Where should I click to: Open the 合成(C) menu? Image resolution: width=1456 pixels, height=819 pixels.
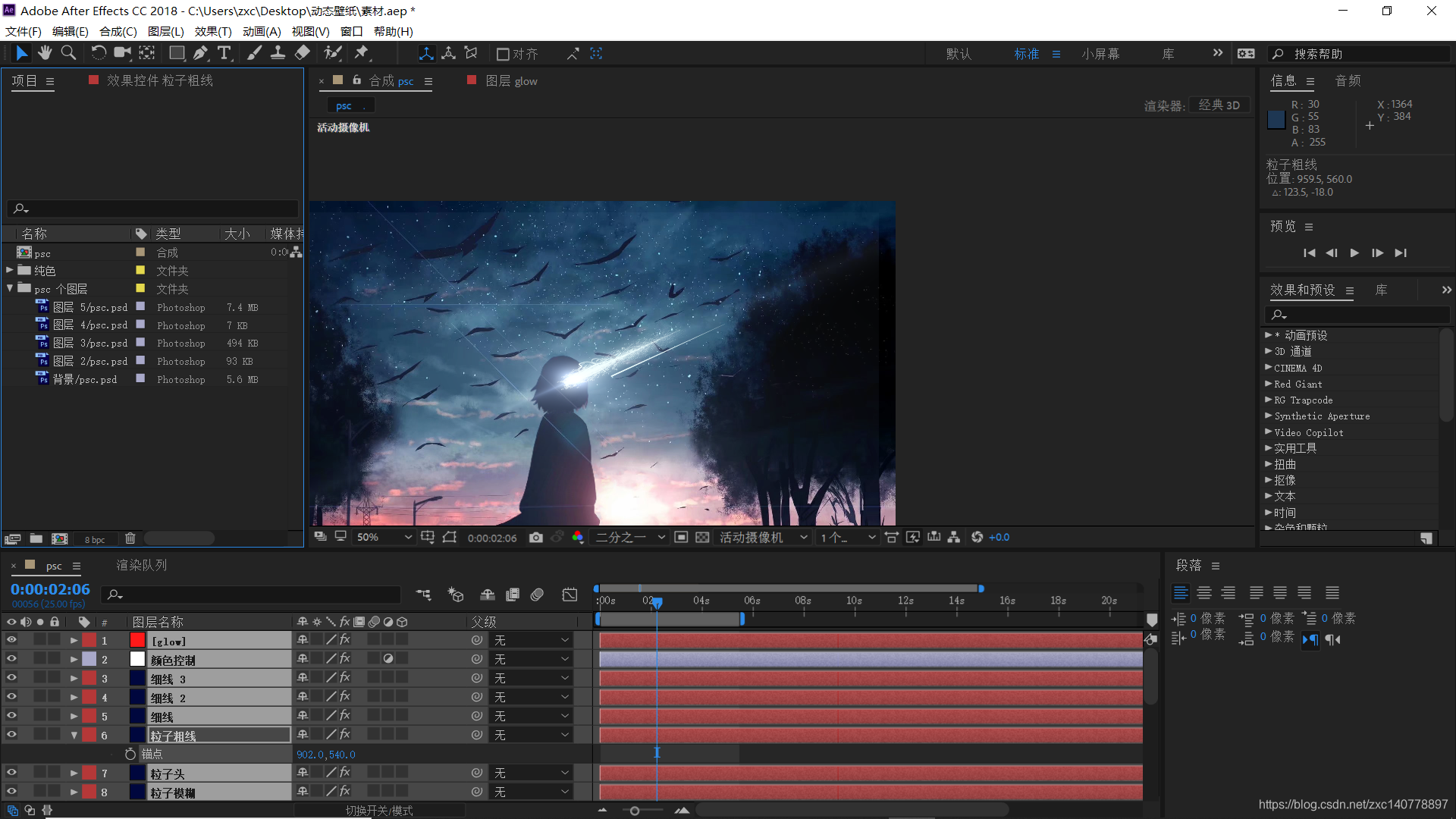coord(118,31)
